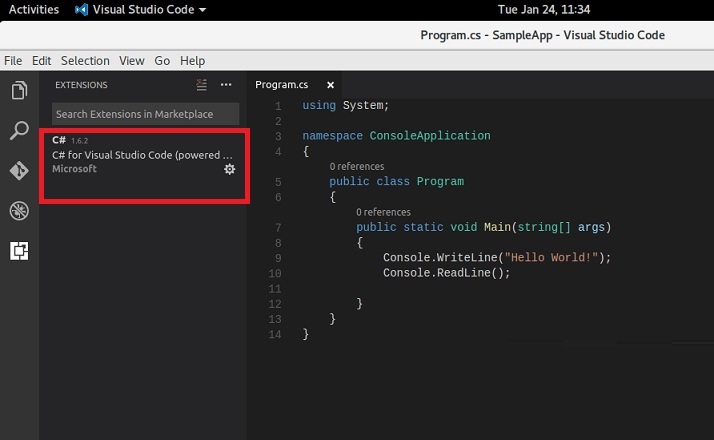714x440 pixels.
Task: Click the gear icon on C# extension
Action: tap(229, 170)
